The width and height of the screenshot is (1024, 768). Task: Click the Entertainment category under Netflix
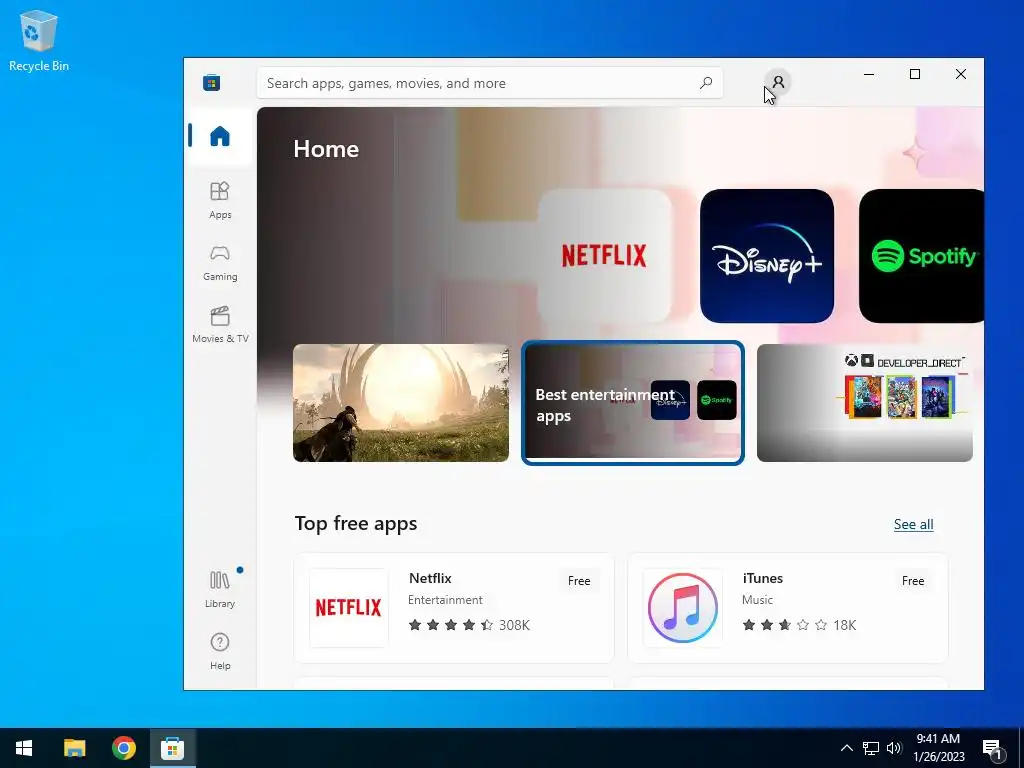coord(445,600)
